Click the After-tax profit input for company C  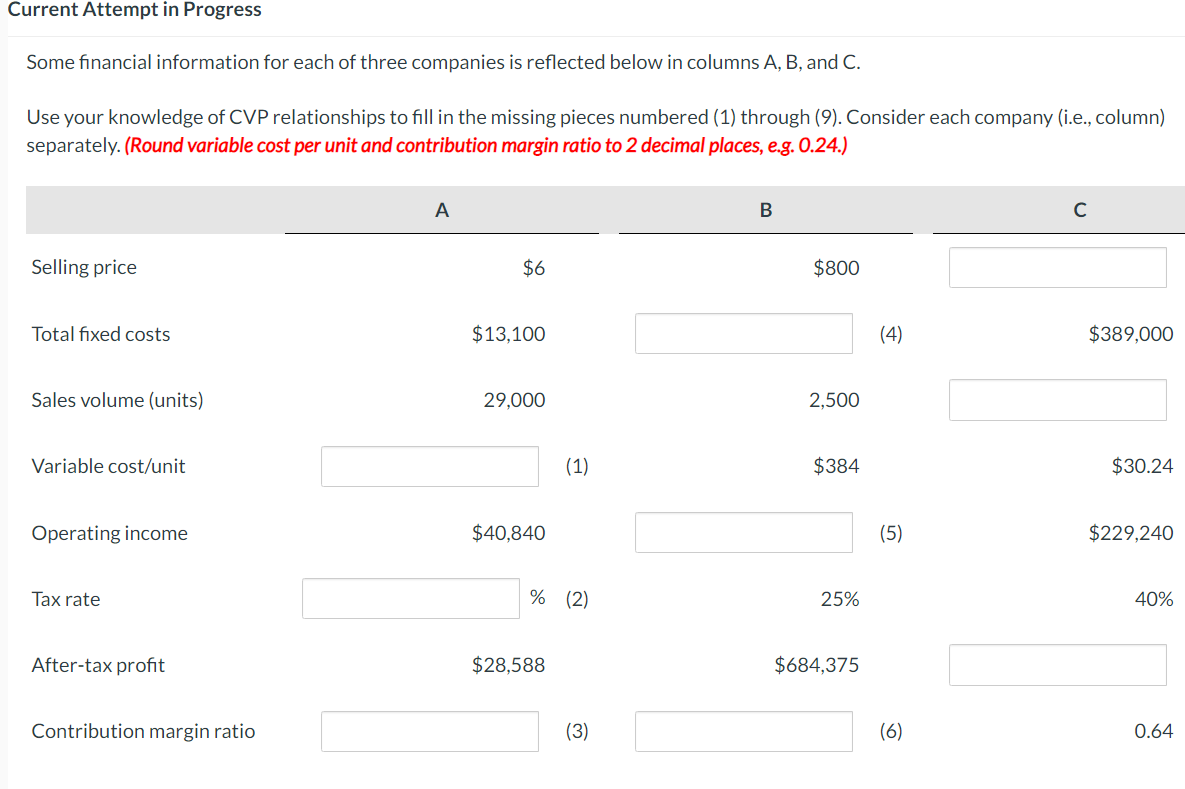tap(1057, 664)
